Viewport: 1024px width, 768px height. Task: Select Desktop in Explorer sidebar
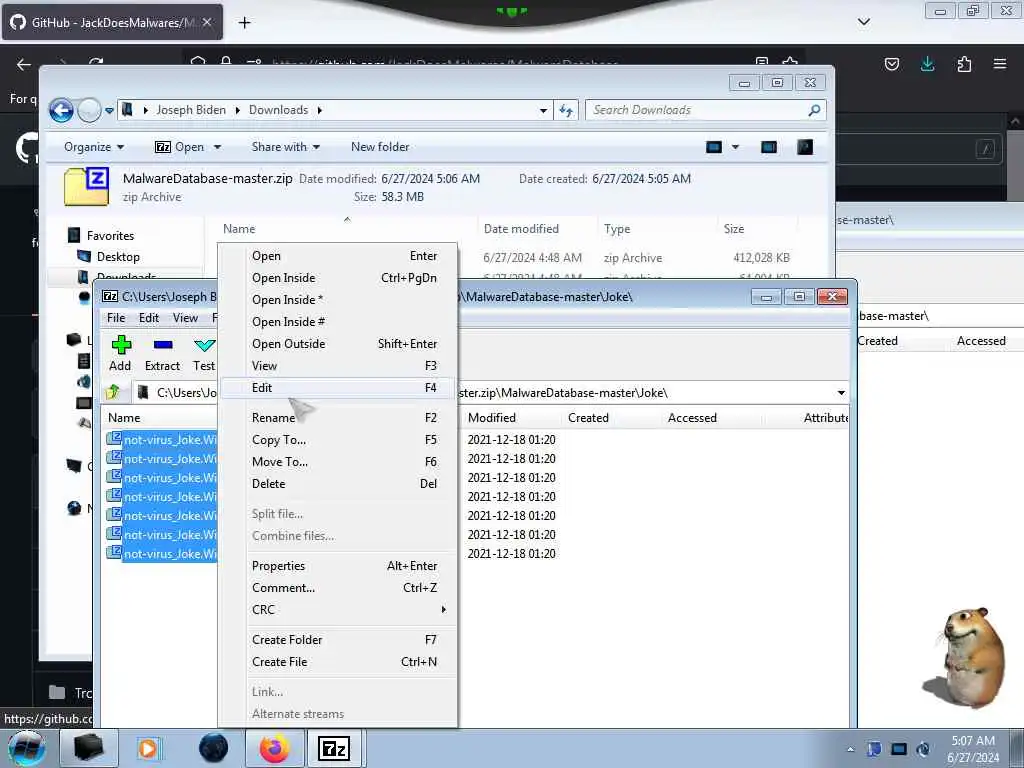click(x=118, y=257)
